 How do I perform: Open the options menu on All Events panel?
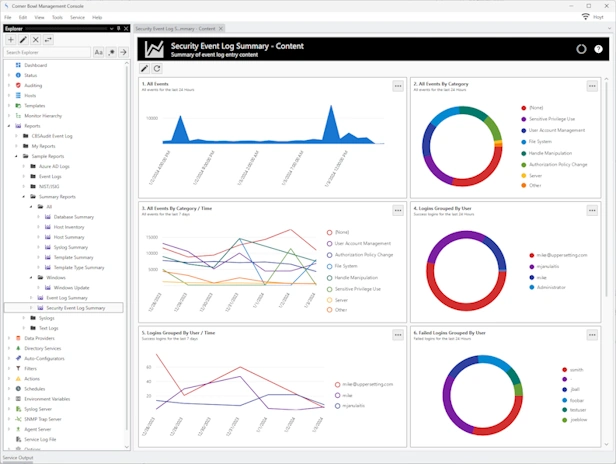tap(397, 86)
